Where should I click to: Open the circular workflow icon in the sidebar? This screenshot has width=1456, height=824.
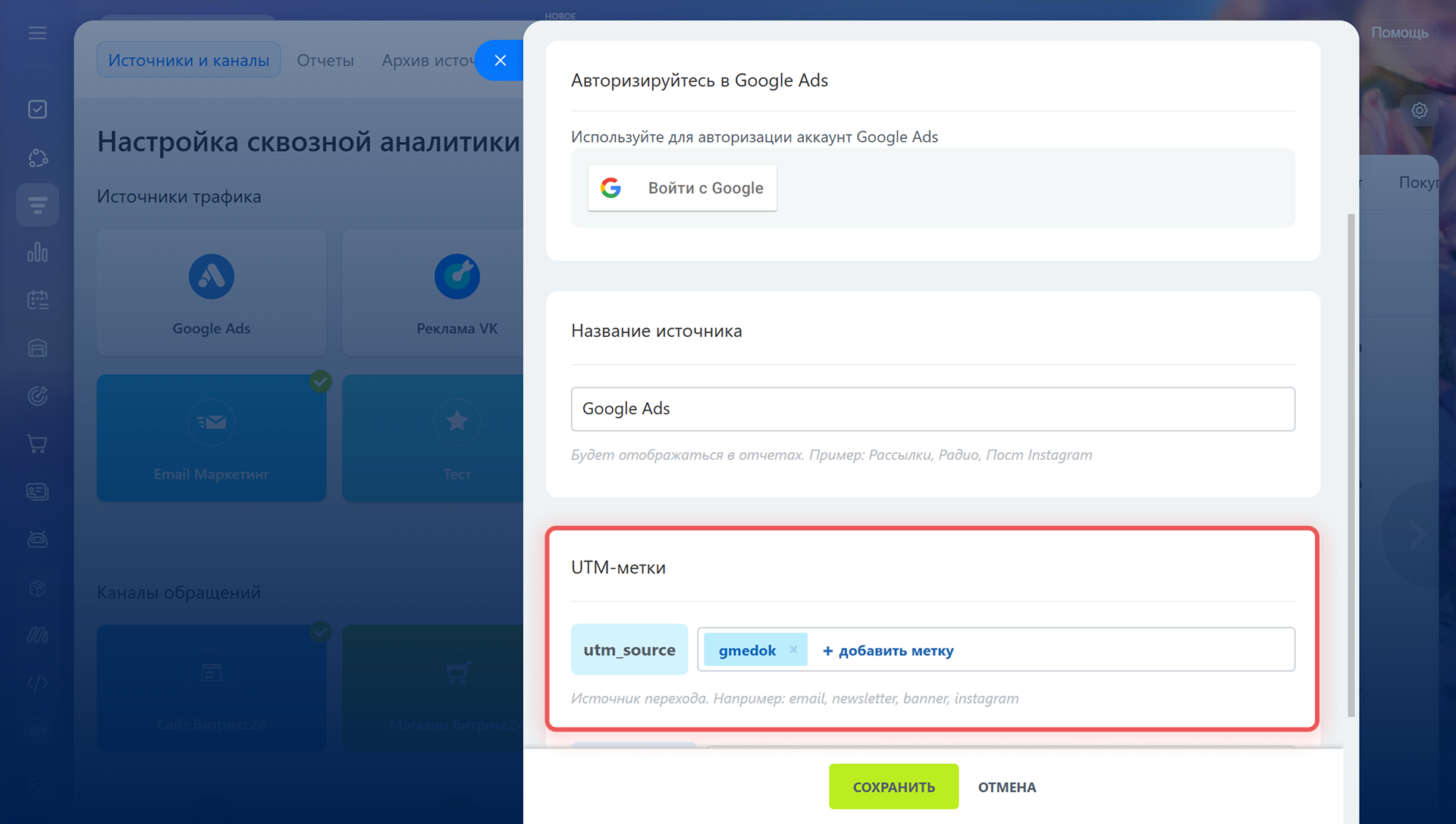(37, 157)
